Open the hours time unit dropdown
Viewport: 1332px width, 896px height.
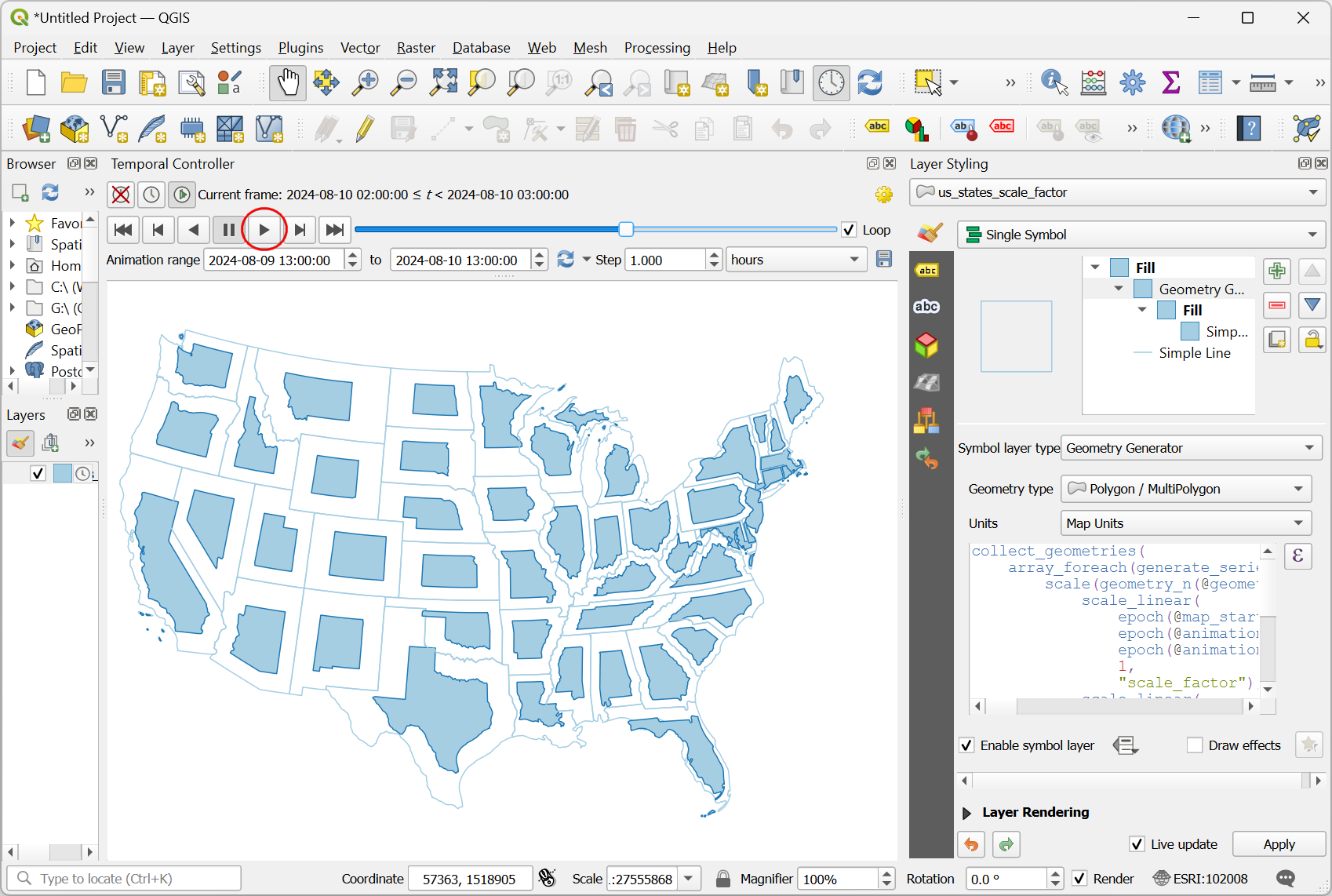point(795,260)
